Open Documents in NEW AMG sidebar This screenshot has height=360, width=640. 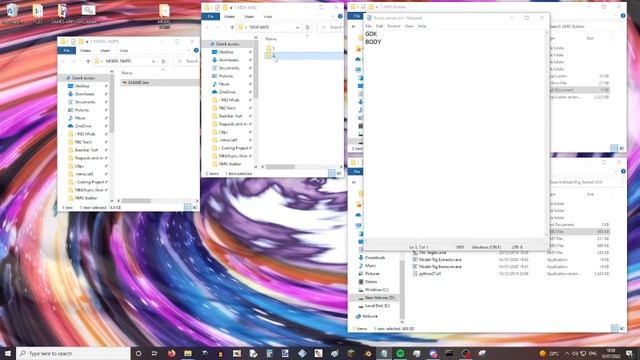tap(229, 68)
